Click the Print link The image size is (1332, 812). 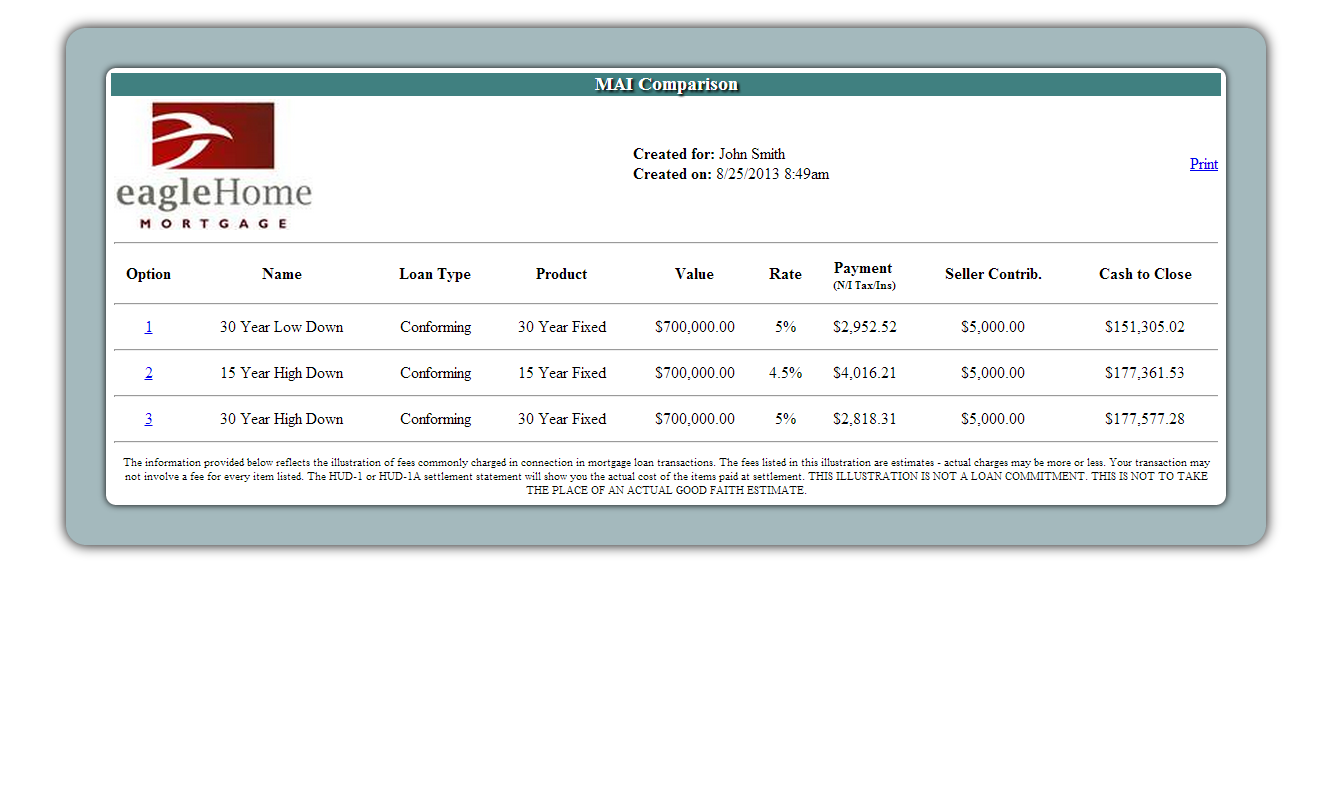1203,164
